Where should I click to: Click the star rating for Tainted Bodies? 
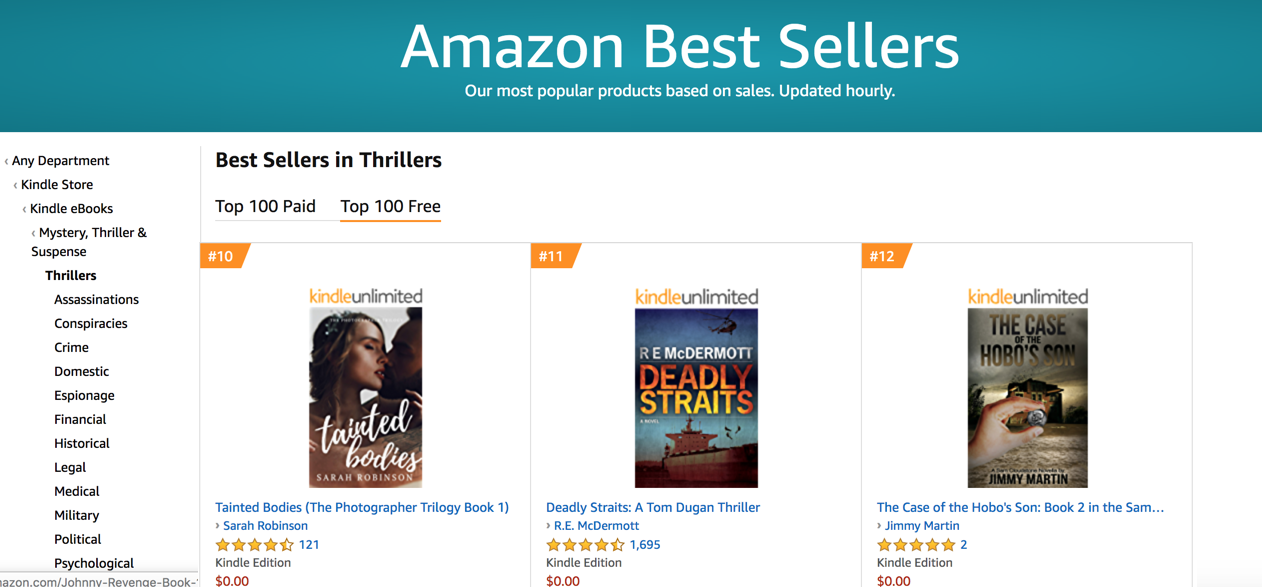pos(255,545)
